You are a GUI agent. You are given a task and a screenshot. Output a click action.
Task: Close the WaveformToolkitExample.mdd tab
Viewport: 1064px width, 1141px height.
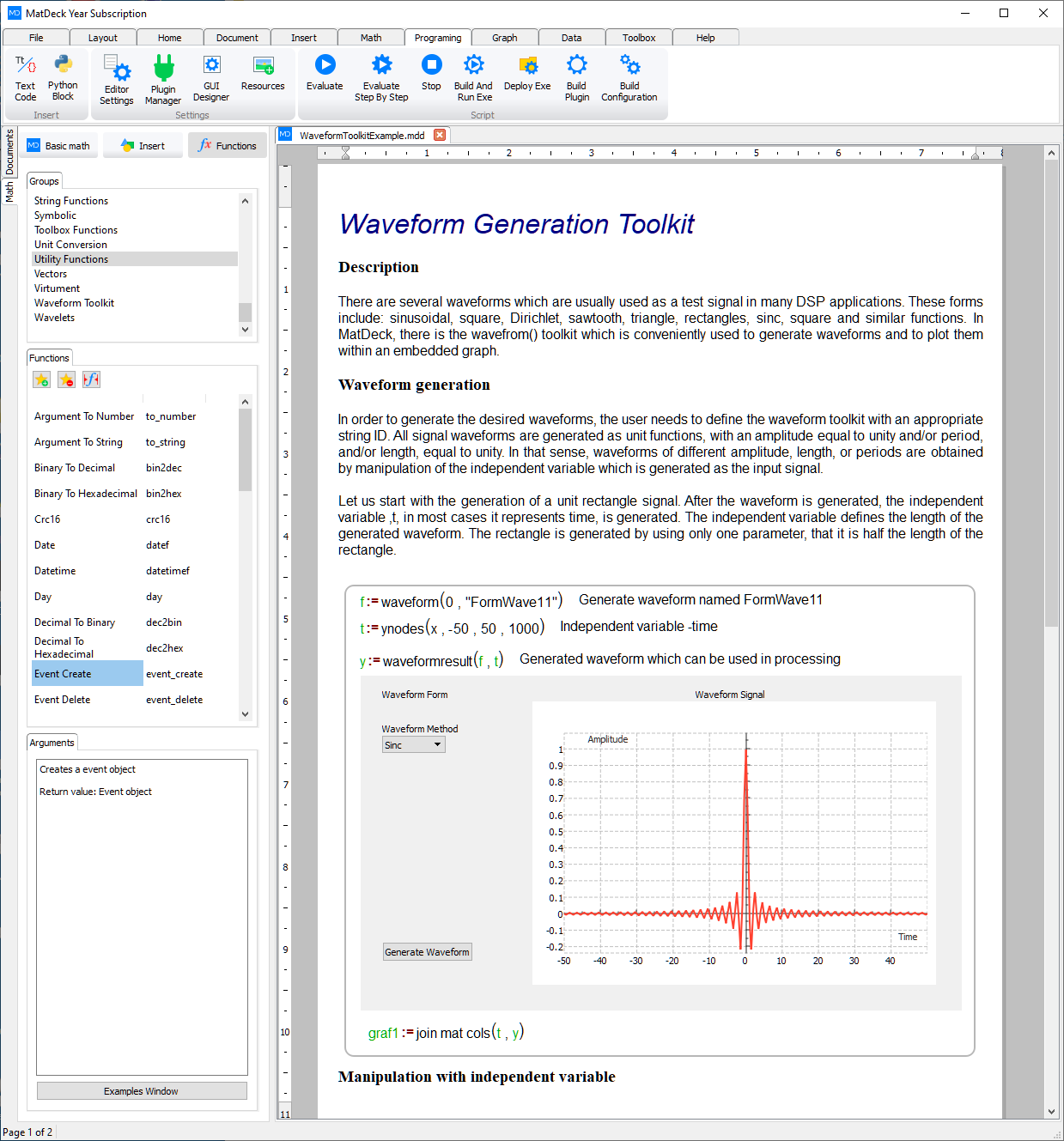point(440,135)
